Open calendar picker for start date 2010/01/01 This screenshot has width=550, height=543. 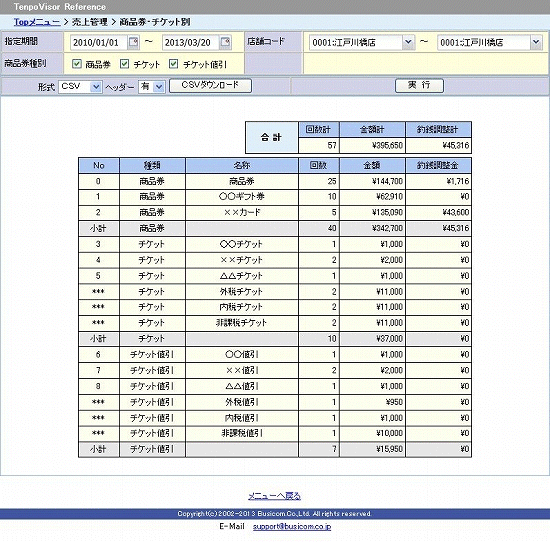[134, 42]
